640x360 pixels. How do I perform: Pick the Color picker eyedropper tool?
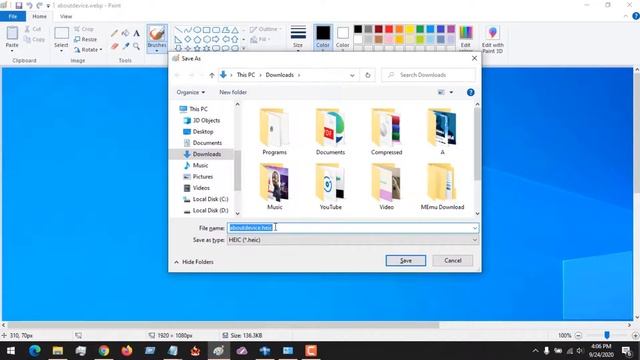pyautogui.click(x=125, y=46)
